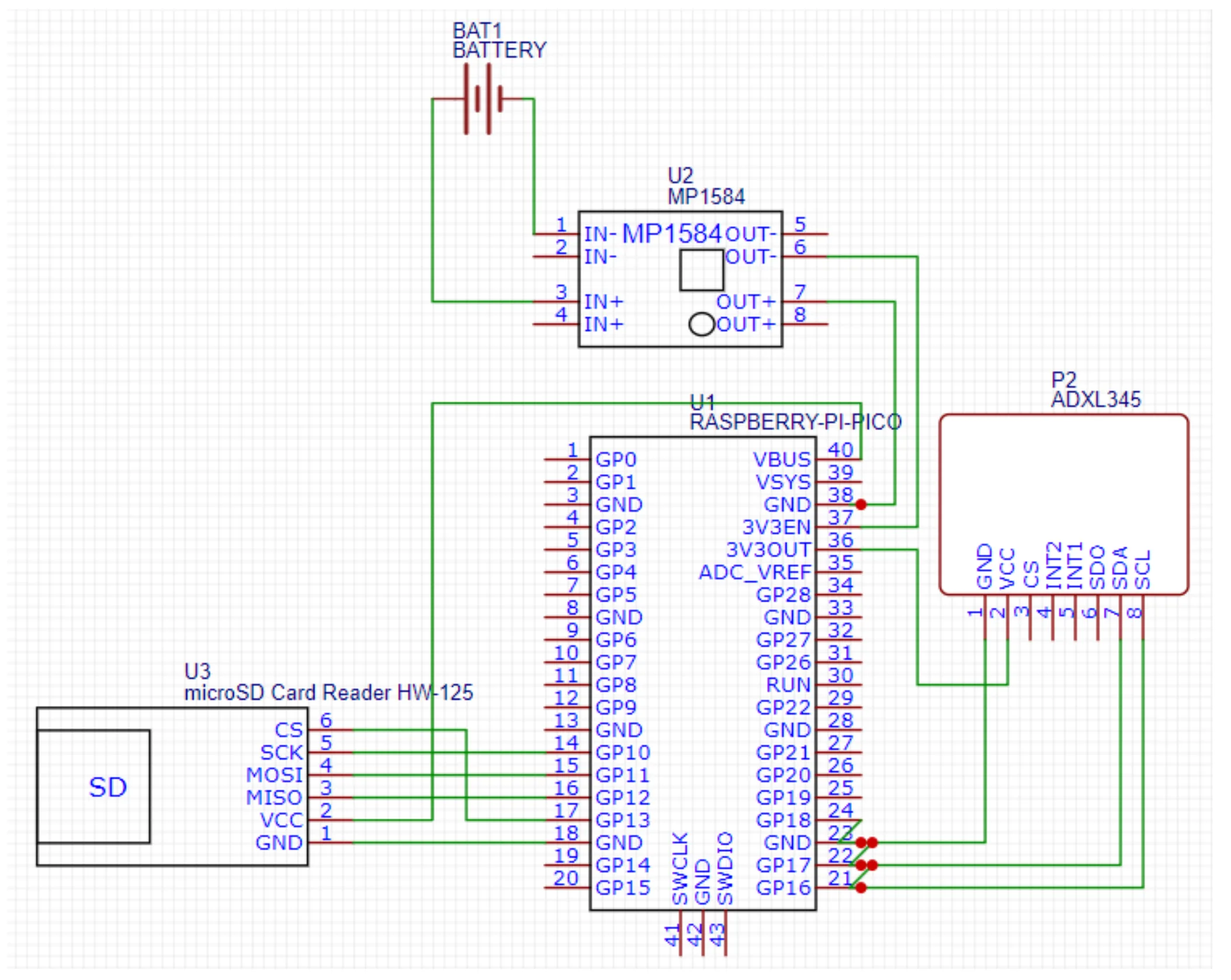Select the GND pin label on SD reader
This screenshot has width=1231, height=980.
(279, 843)
